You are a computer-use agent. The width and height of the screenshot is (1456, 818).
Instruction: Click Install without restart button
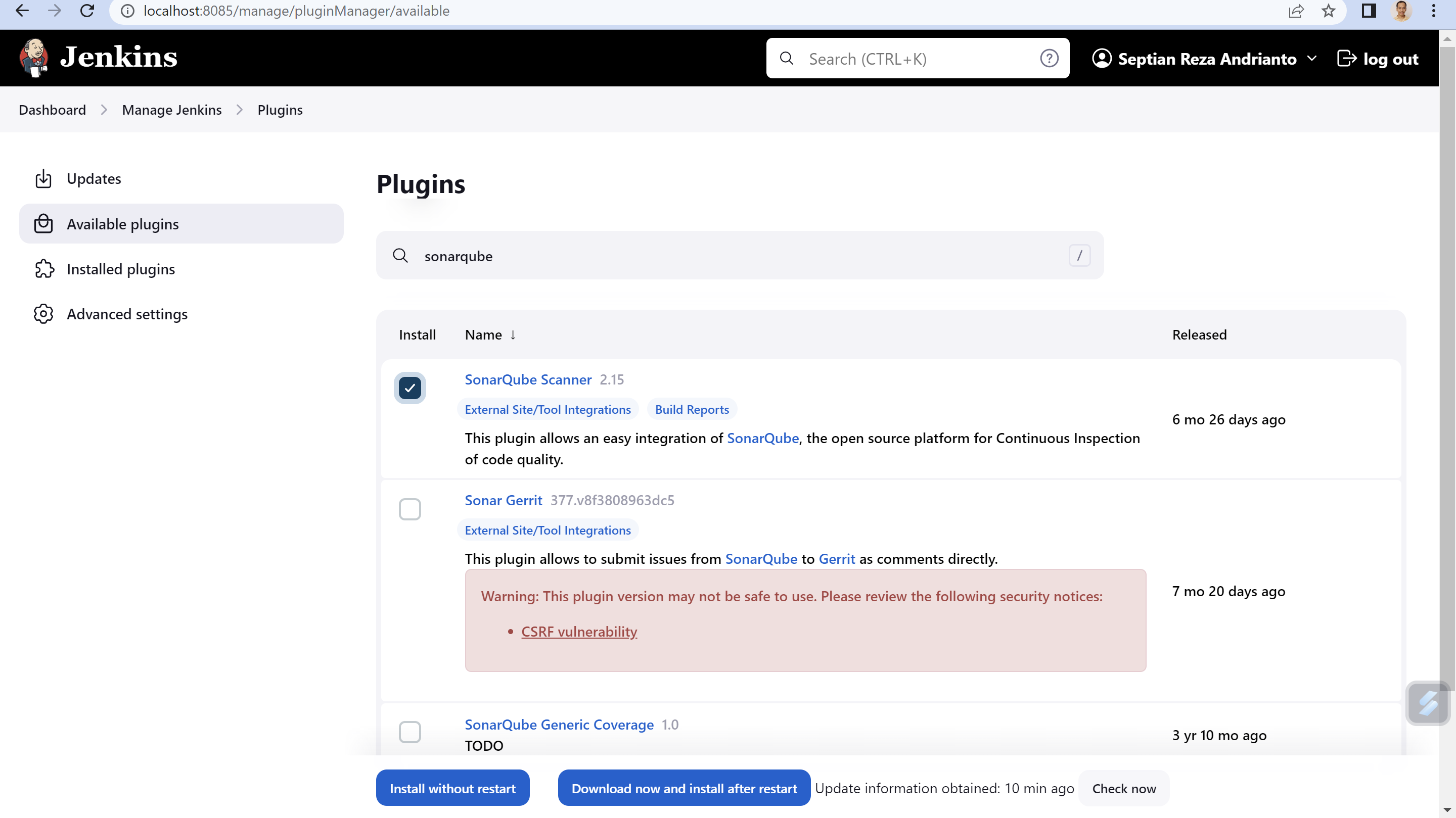point(452,788)
